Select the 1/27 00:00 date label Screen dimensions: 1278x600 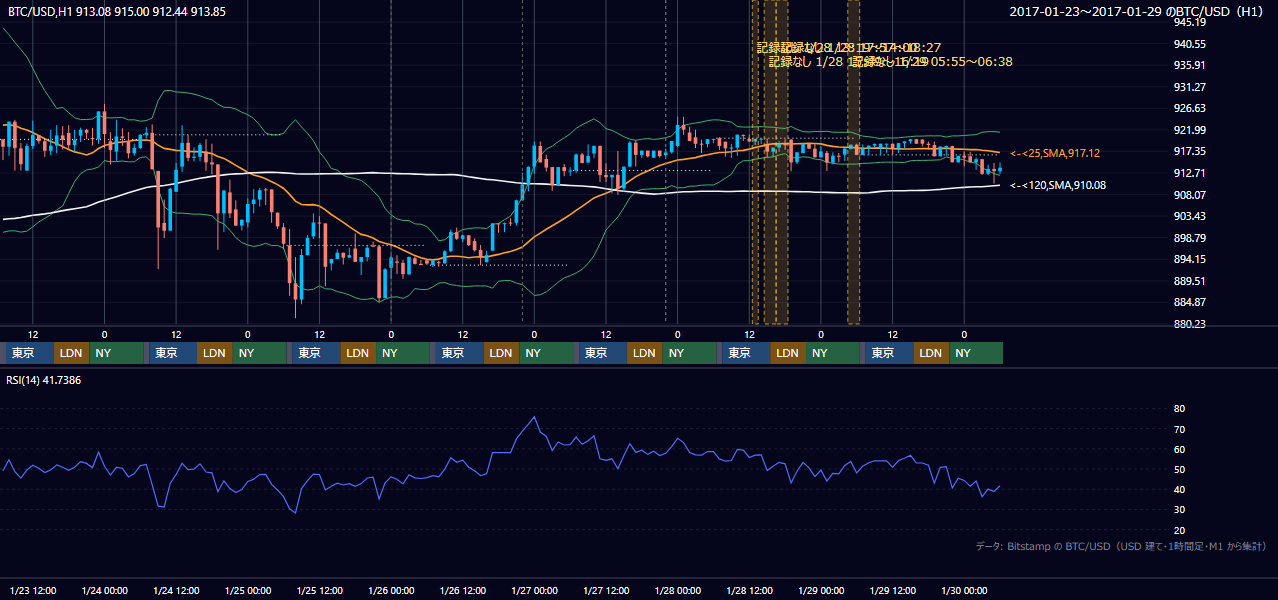coord(534,589)
